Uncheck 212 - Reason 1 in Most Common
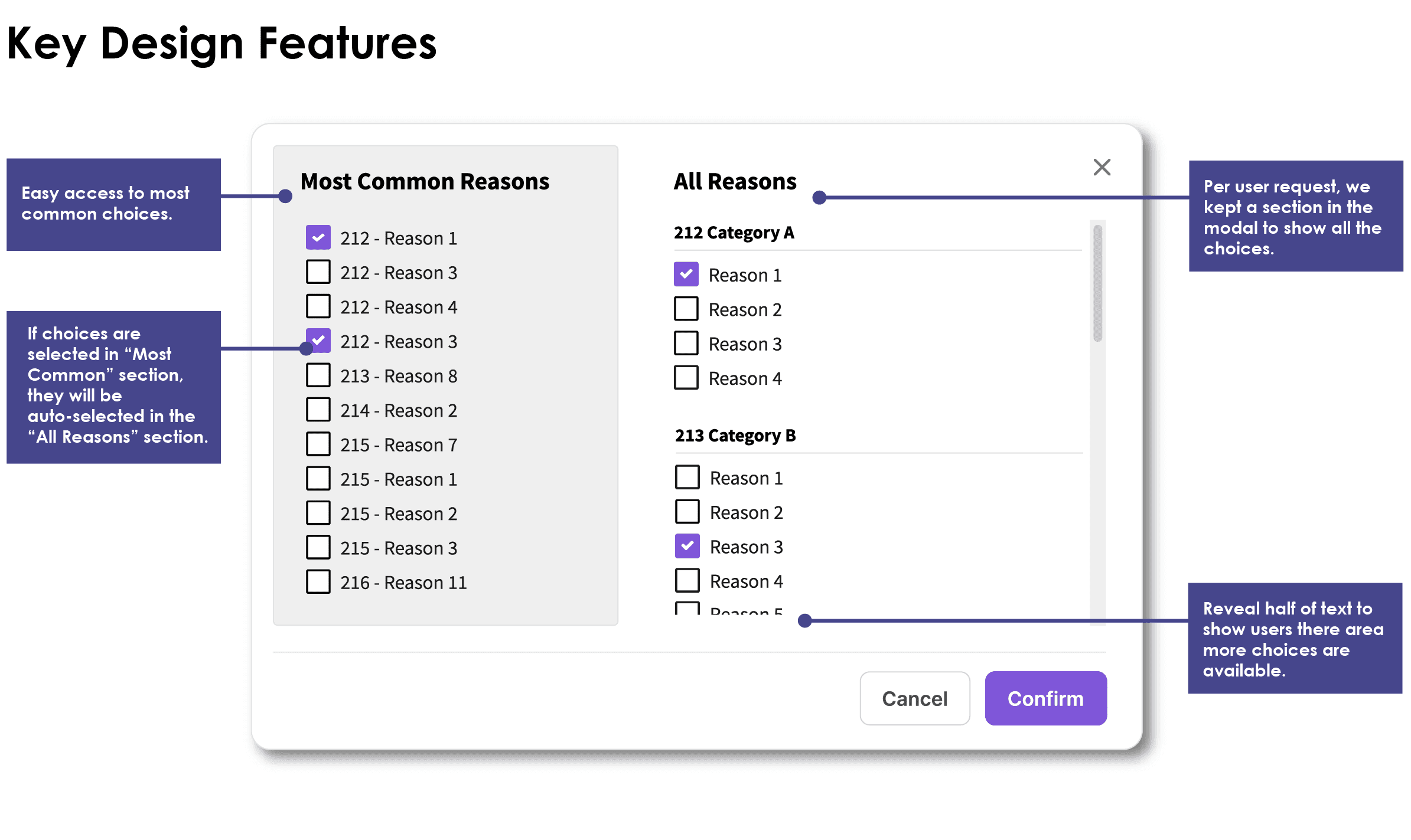This screenshot has height=840, width=1411. tap(318, 237)
